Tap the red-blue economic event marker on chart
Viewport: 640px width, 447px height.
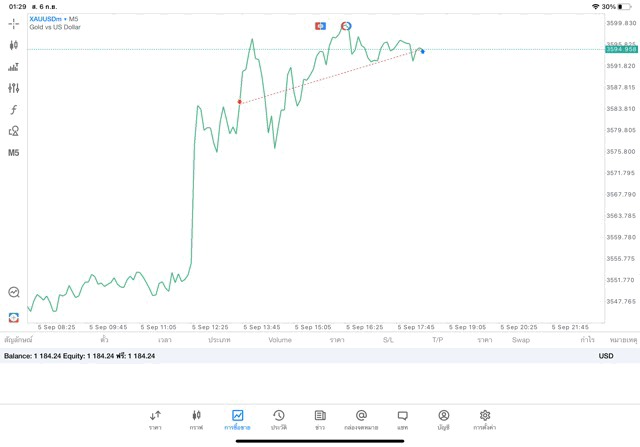320,26
